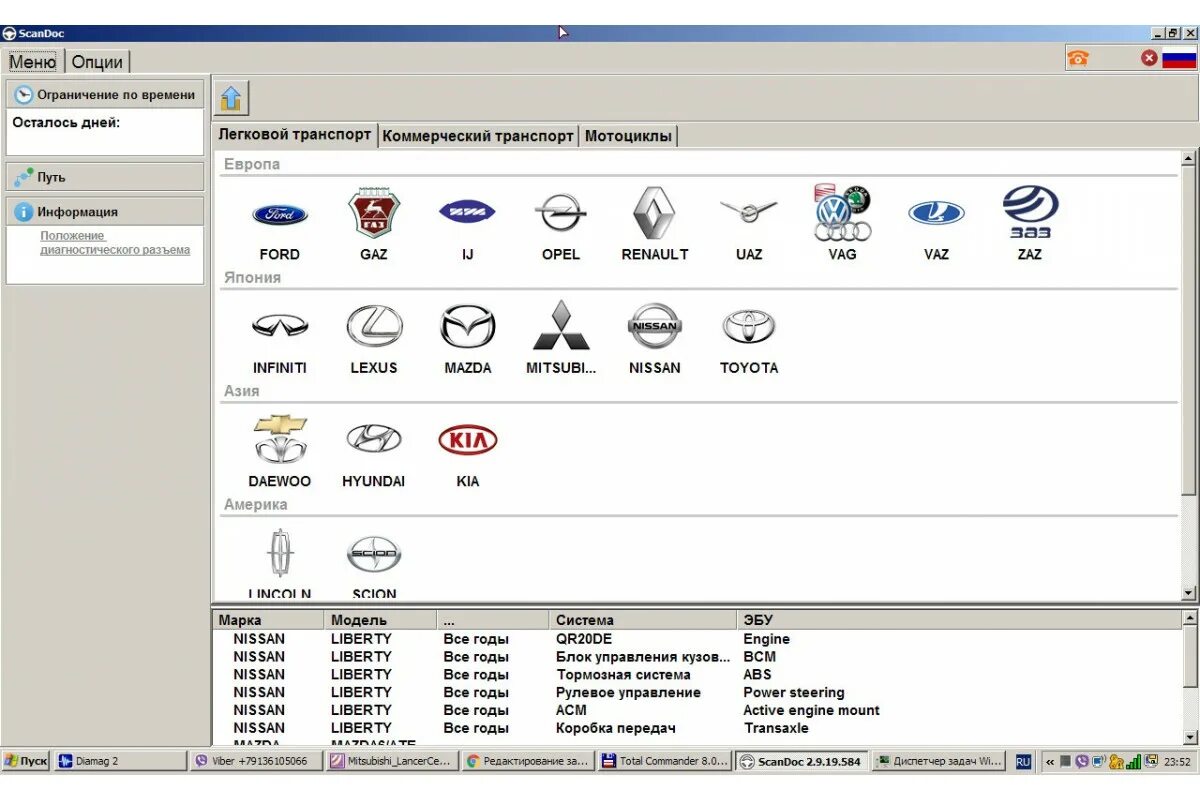Select the Lexus brand icon
This screenshot has height=800, width=1200.
click(374, 326)
